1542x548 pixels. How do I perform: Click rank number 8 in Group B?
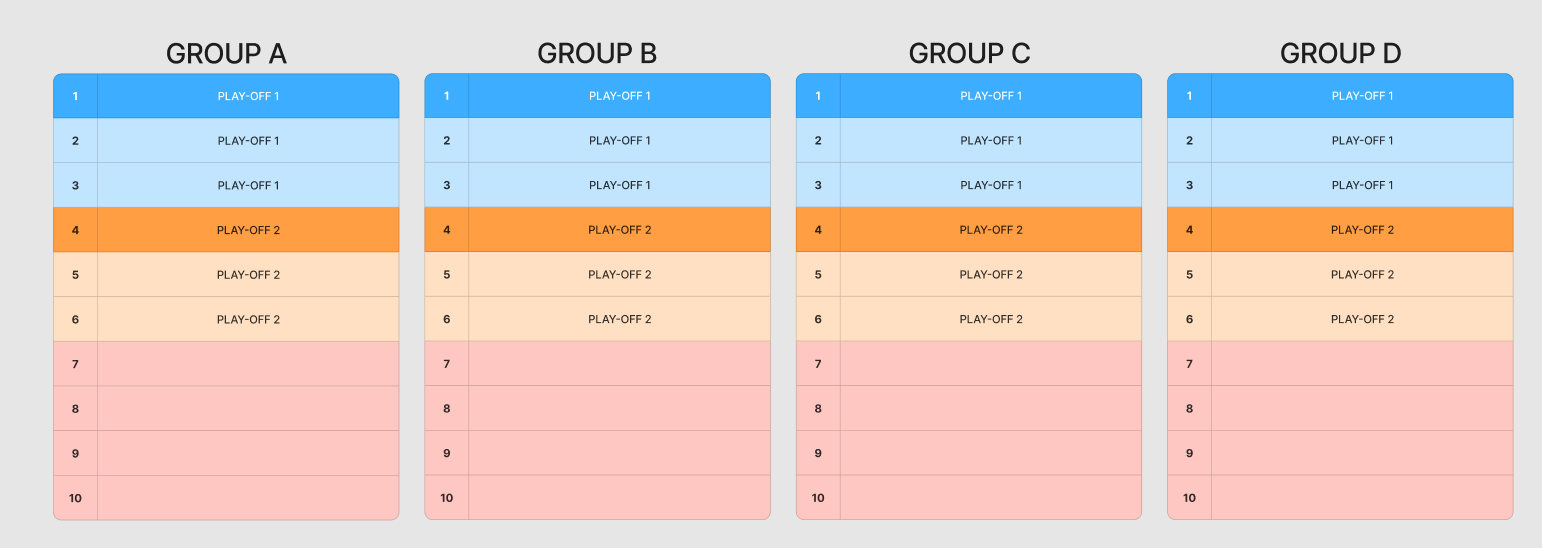coord(446,409)
